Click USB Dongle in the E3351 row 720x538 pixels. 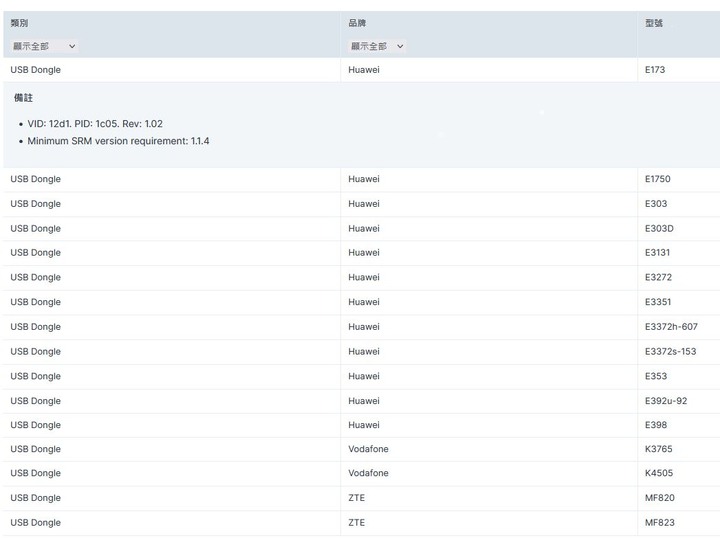click(x=35, y=302)
